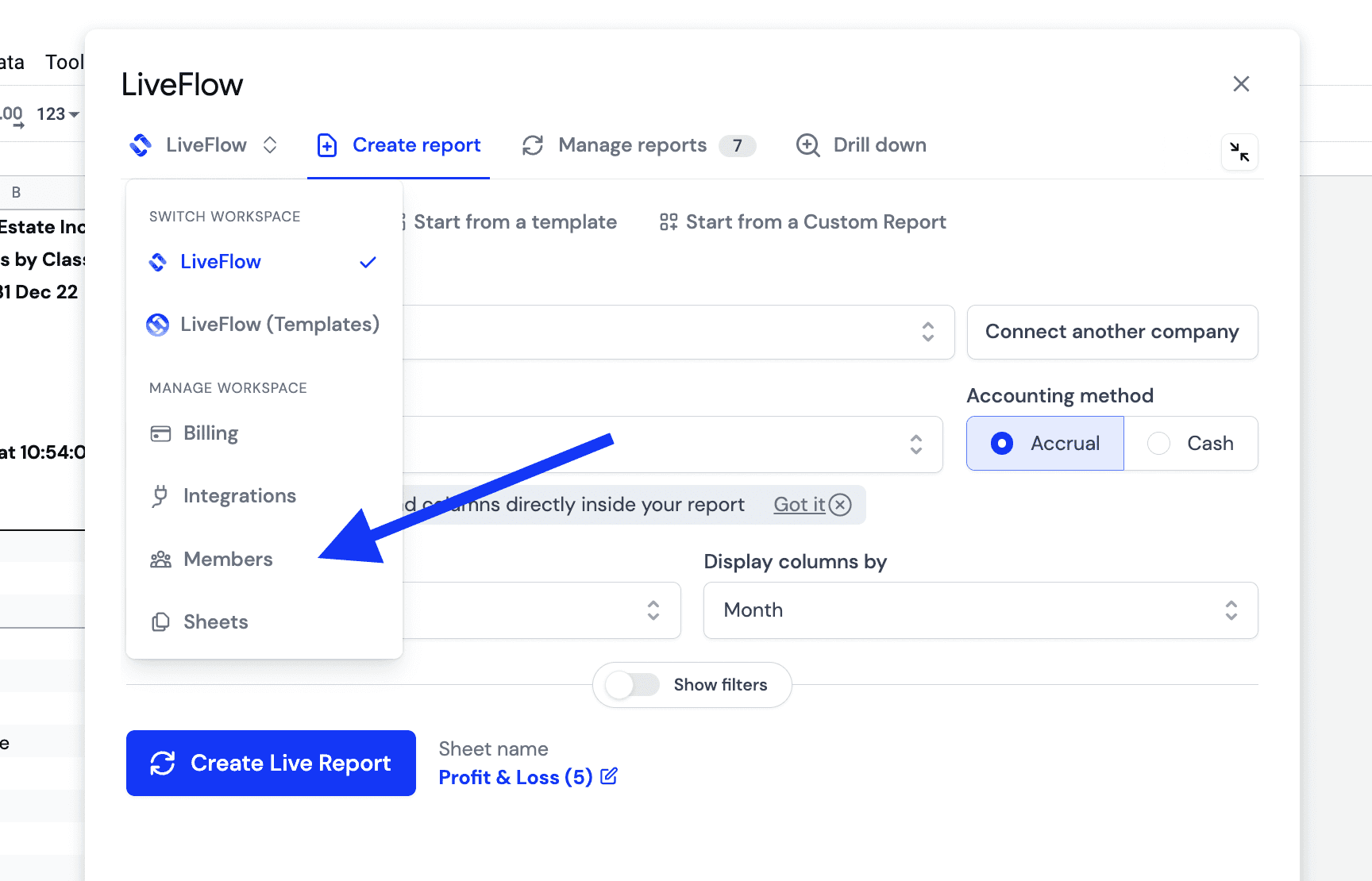Click the Integrations plug icon
Screen dimensions: 1372x881
pyautogui.click(x=160, y=496)
